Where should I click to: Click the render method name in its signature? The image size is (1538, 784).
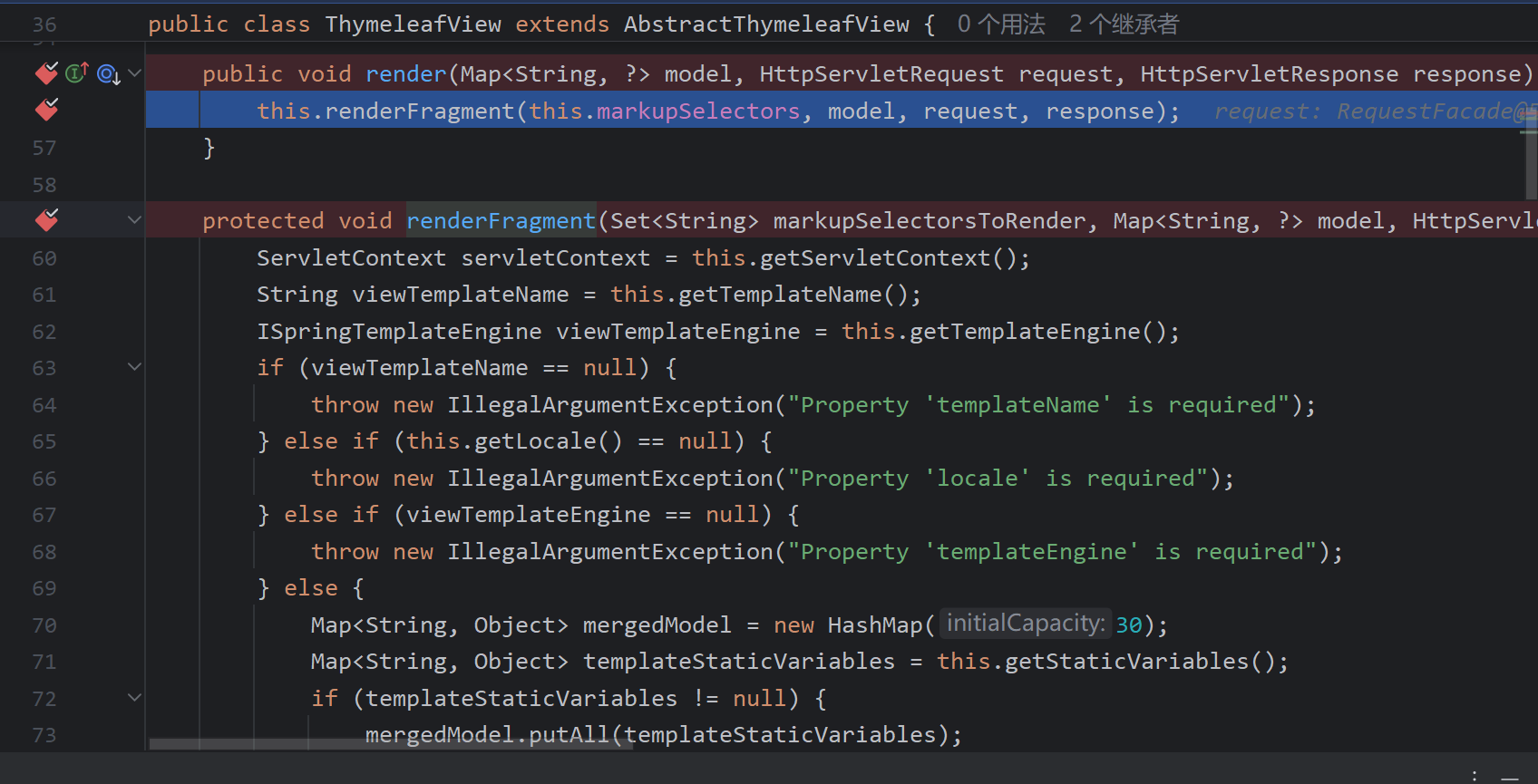click(405, 74)
